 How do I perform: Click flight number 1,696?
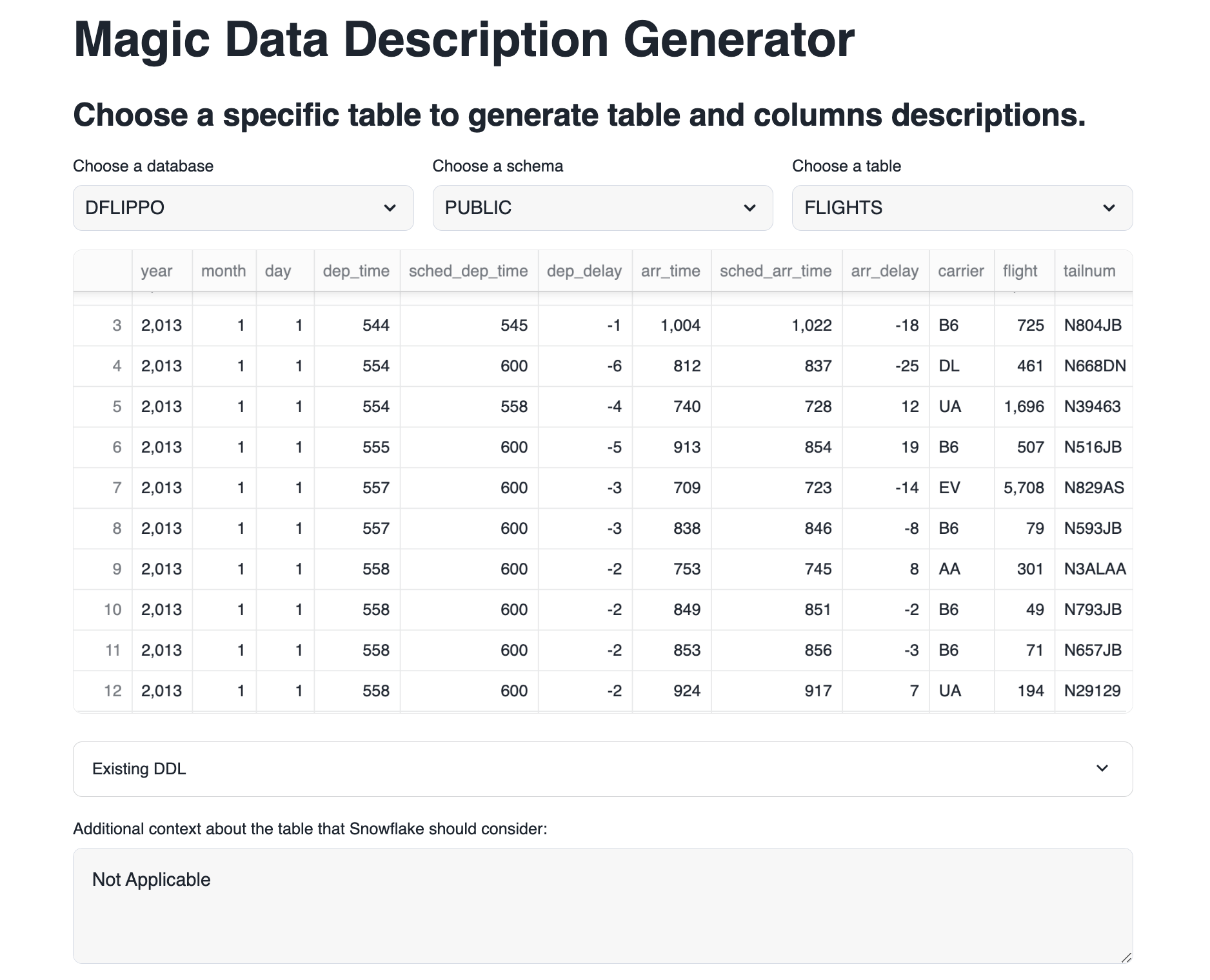1024,406
